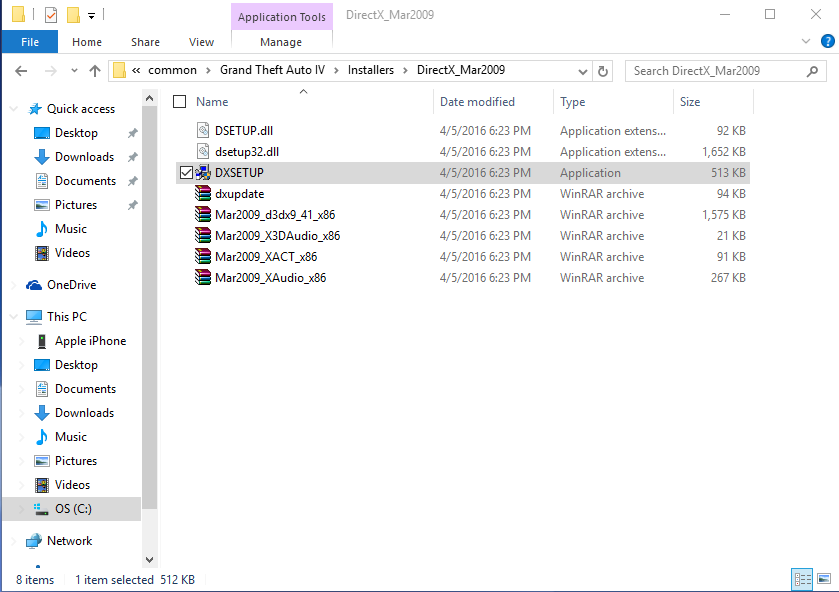Select Mar2009_XAudio_x86 archive icon

pyautogui.click(x=203, y=278)
